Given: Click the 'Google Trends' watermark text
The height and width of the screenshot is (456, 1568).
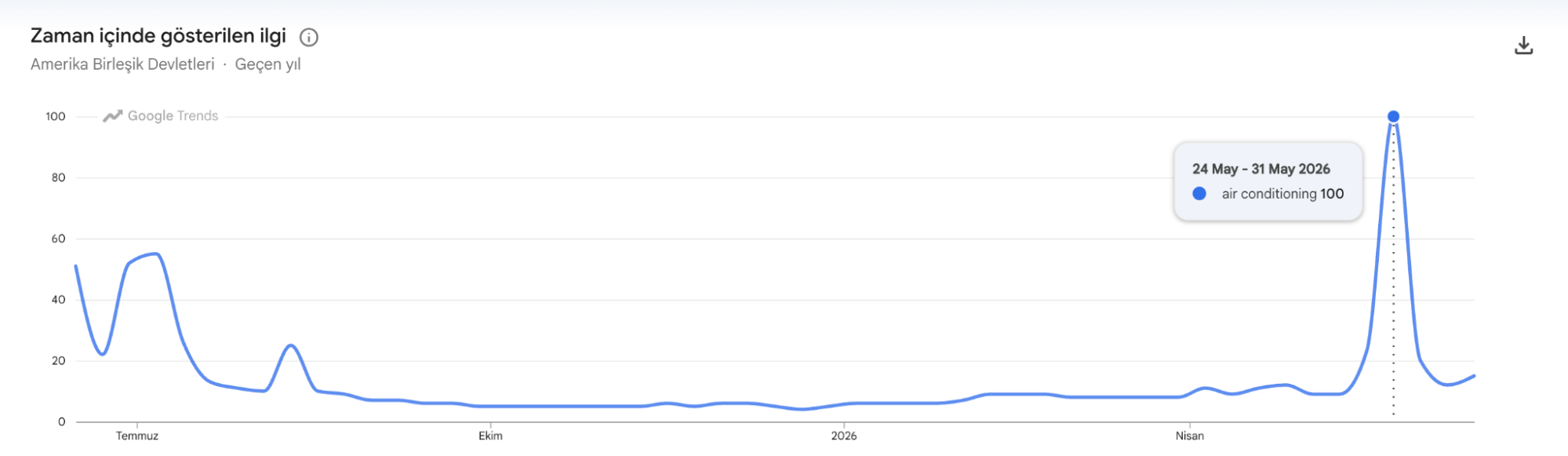Looking at the screenshot, I should pos(173,116).
